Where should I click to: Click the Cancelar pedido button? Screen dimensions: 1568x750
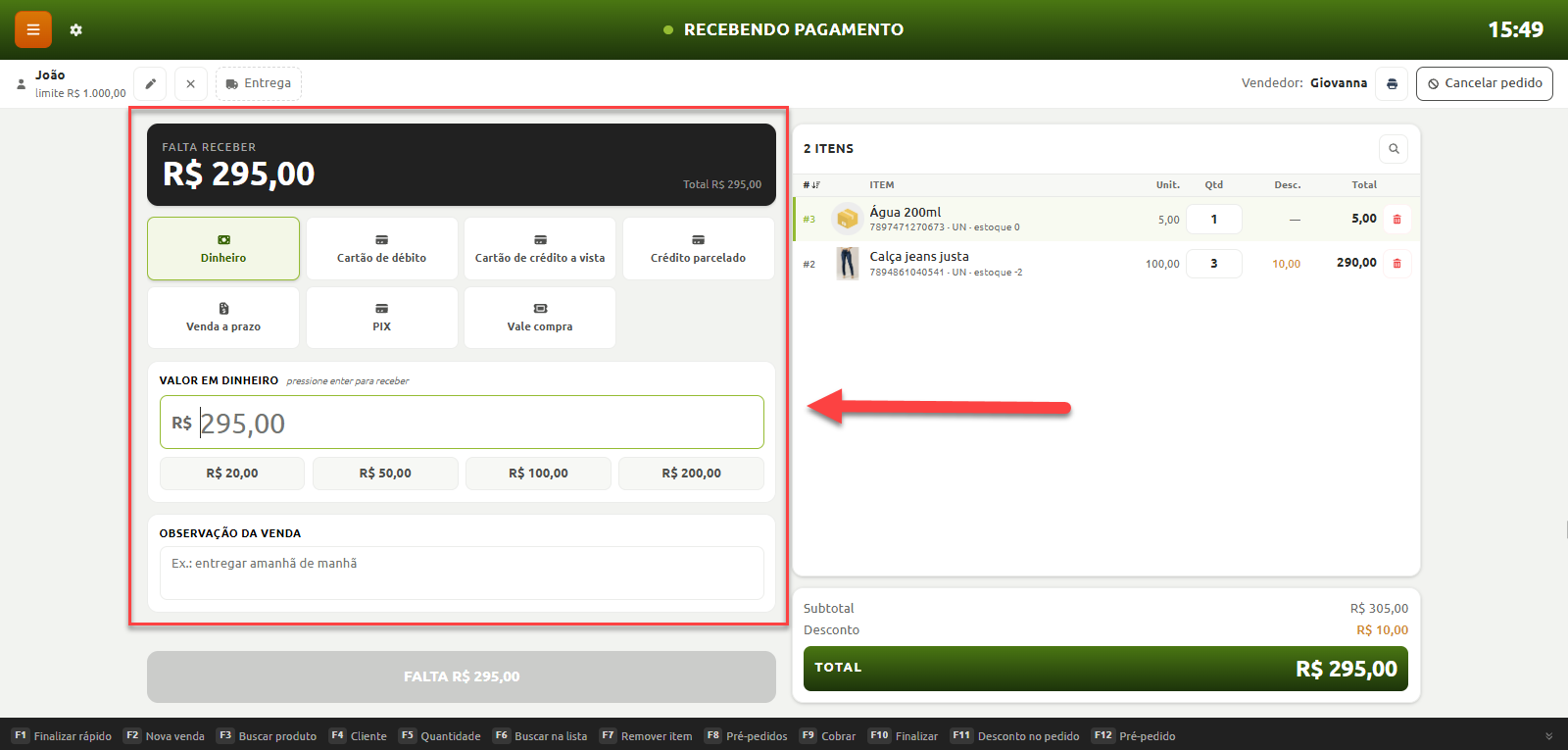(x=1485, y=83)
